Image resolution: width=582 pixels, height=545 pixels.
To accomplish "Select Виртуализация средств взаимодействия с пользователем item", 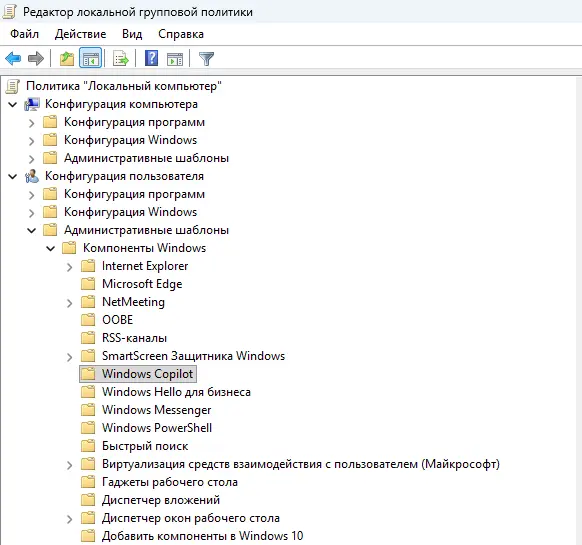I will 301,464.
